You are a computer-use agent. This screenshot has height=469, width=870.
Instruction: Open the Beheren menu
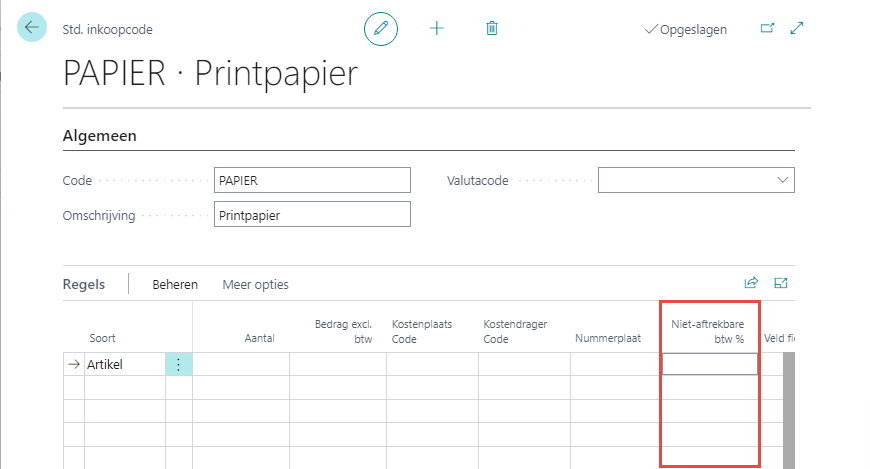(175, 285)
